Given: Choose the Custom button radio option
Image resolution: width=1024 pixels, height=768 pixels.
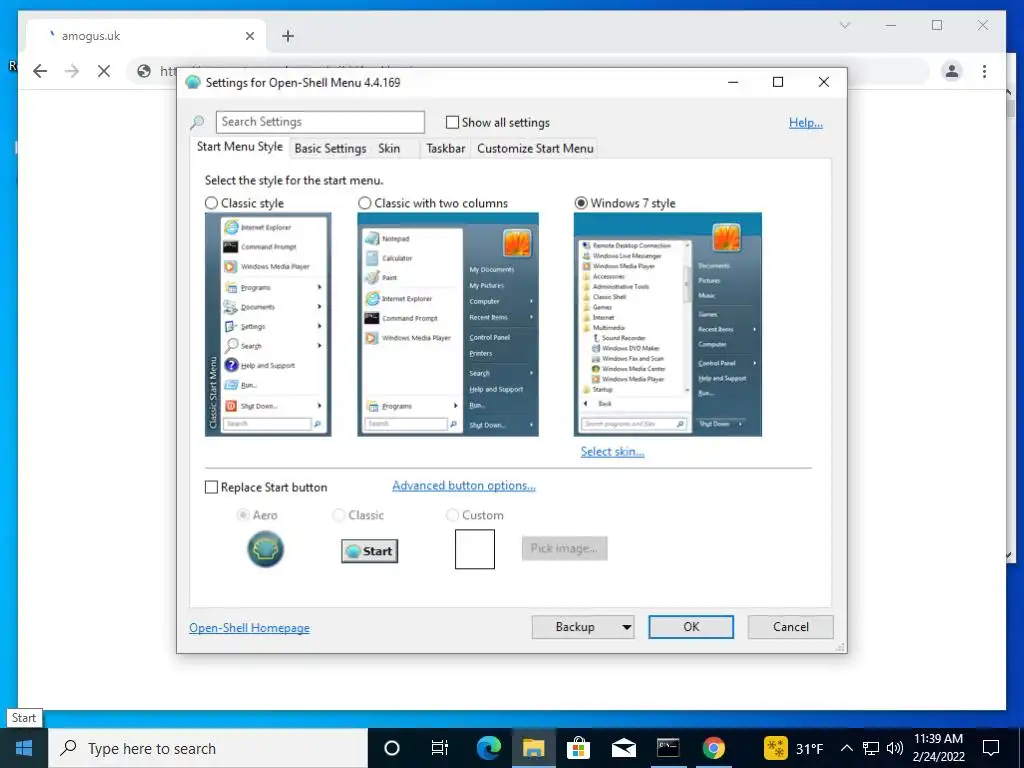Looking at the screenshot, I should [452, 515].
